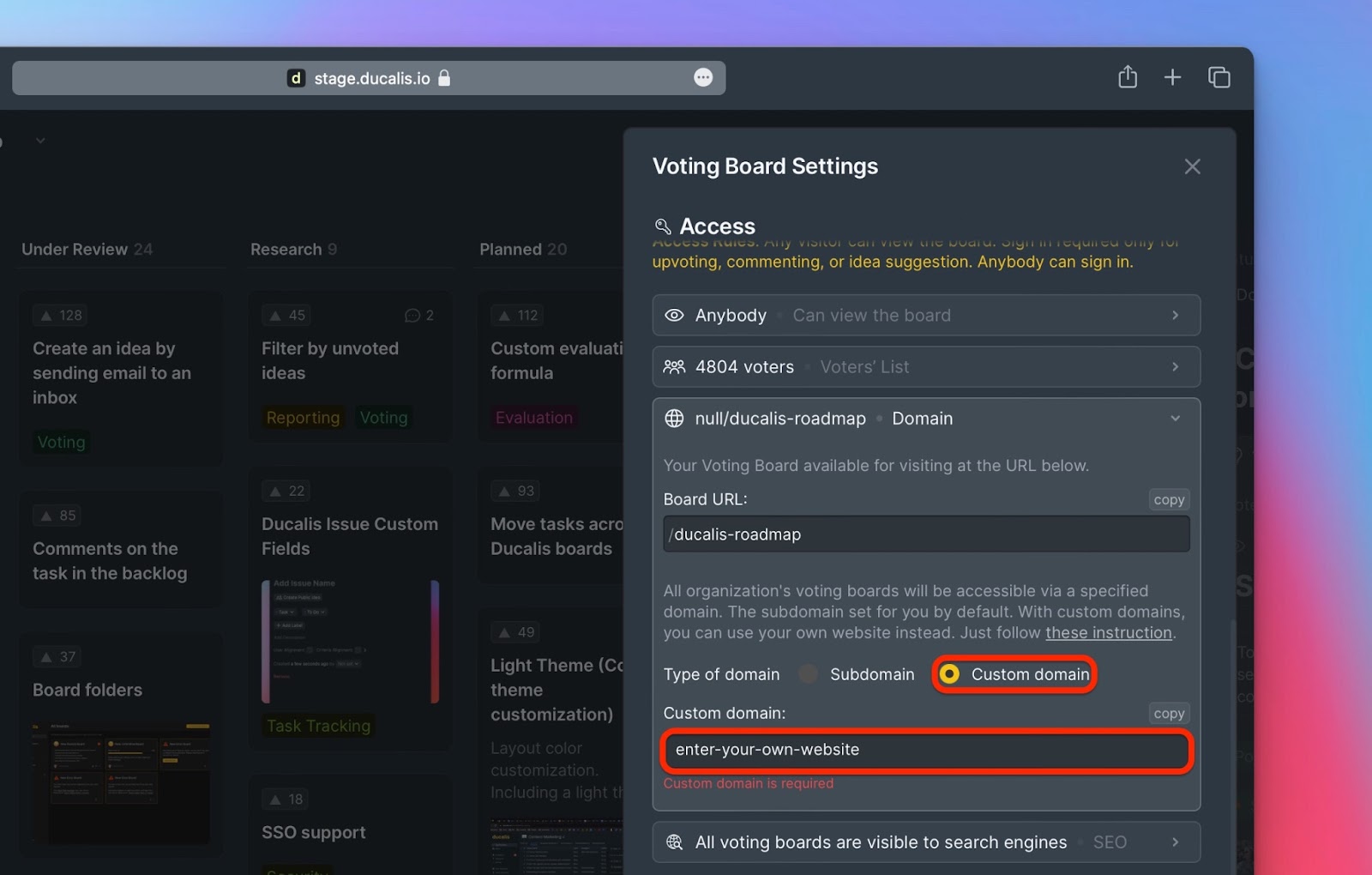Click upvote triangle on 18 card

point(275,800)
